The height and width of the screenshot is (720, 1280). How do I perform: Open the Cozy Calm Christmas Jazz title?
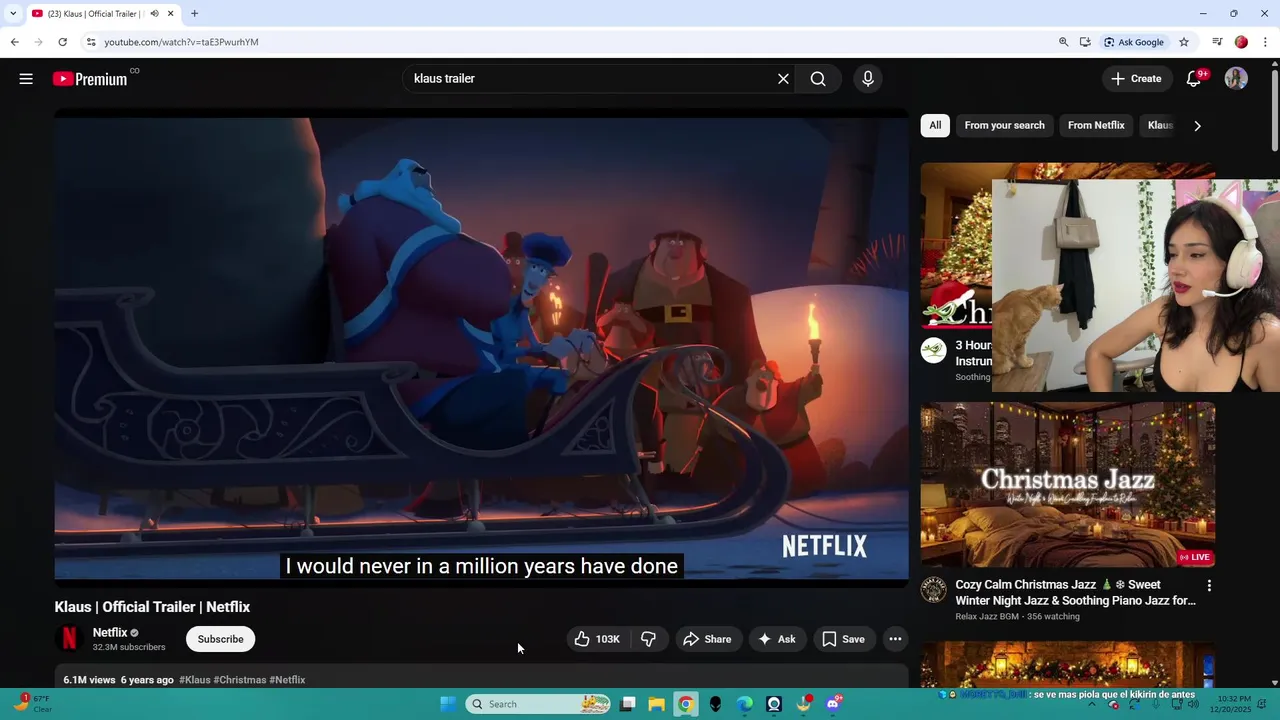[x=1075, y=593]
